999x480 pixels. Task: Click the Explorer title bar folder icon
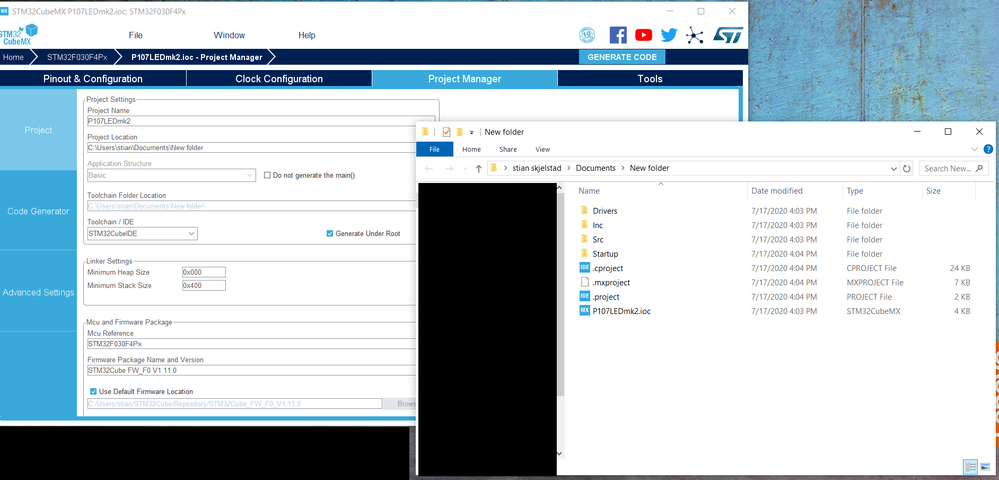(x=426, y=132)
